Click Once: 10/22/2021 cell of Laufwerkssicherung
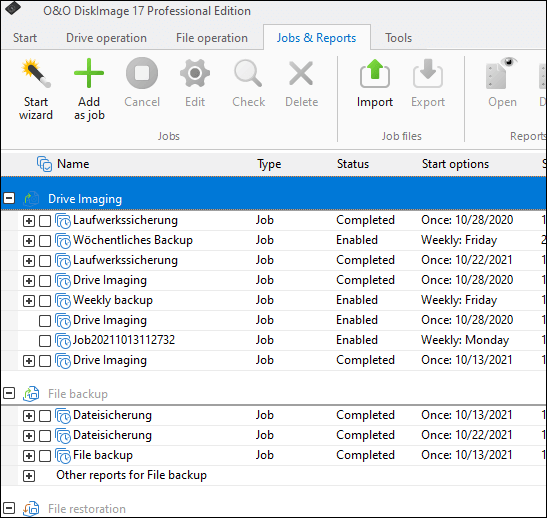 tap(466, 260)
